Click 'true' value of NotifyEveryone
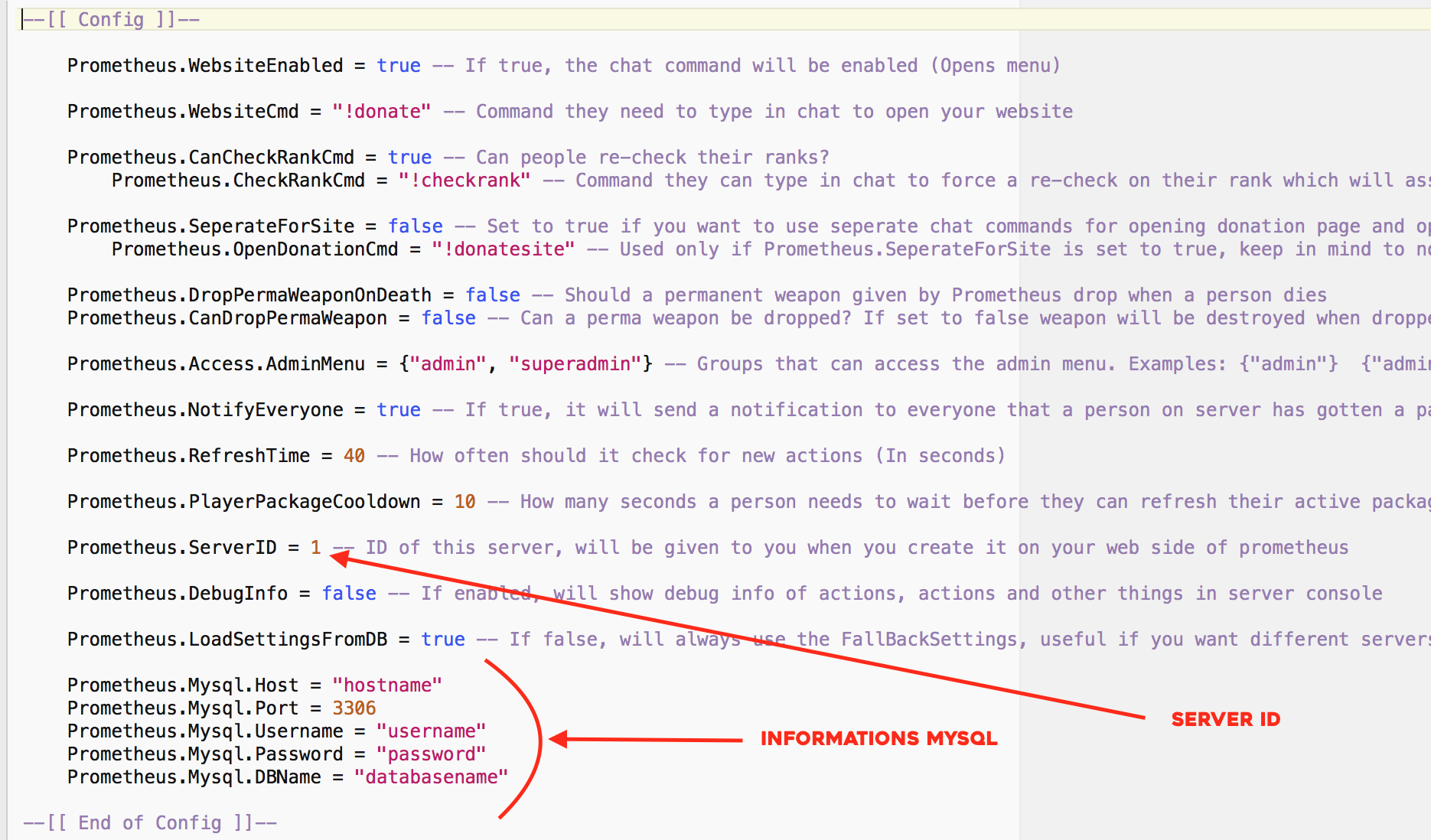 point(399,410)
